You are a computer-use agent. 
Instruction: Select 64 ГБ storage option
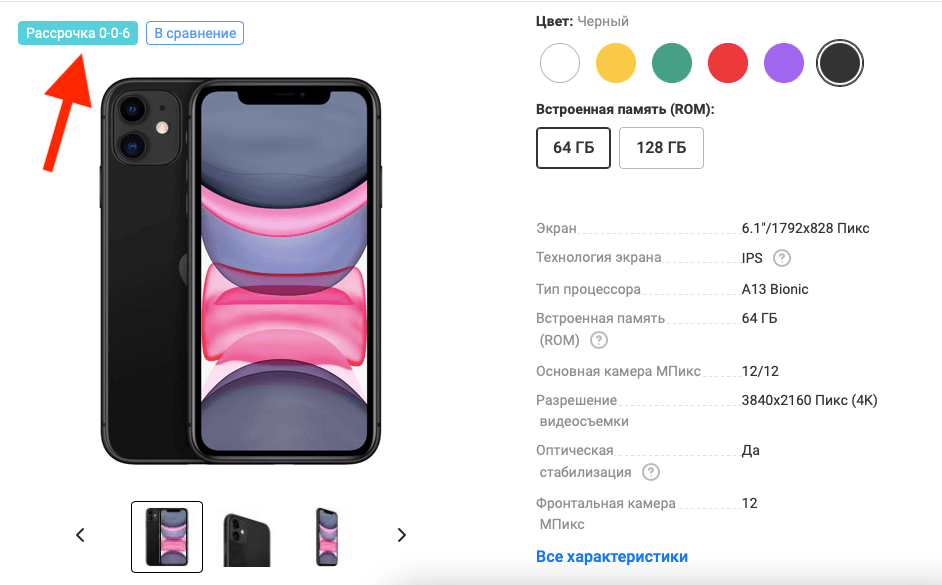coord(573,148)
